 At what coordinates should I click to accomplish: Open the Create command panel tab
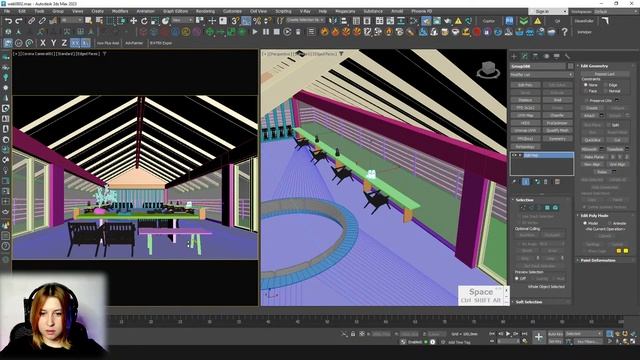(x=514, y=56)
